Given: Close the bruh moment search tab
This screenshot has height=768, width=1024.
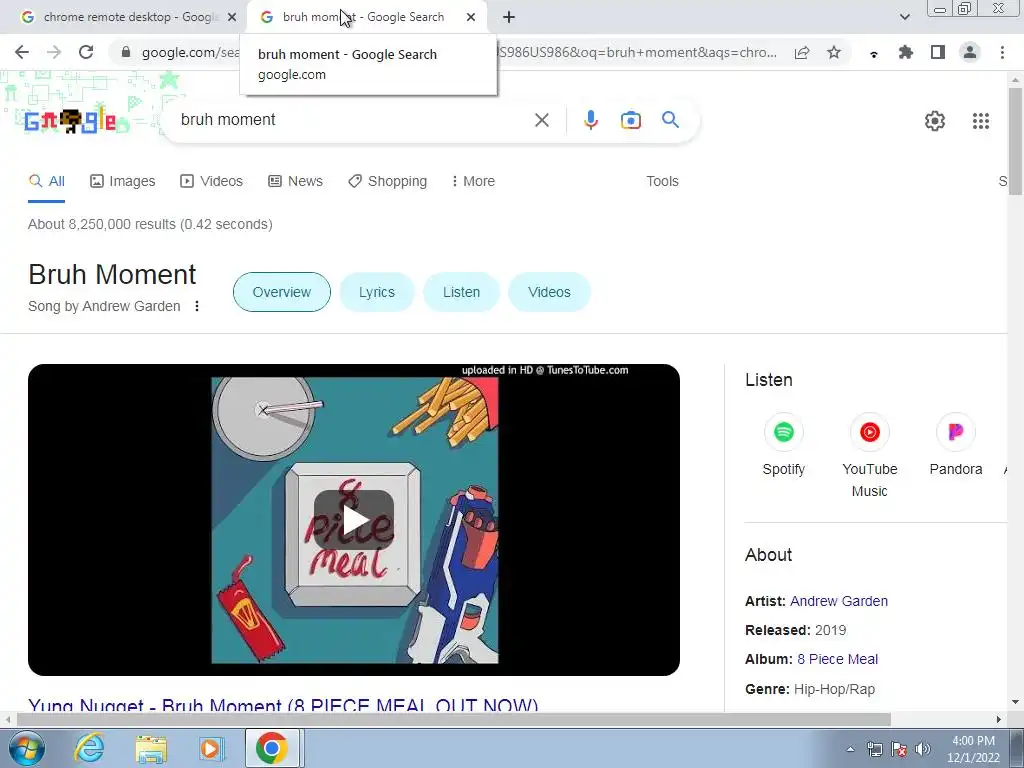Looking at the screenshot, I should (x=471, y=18).
